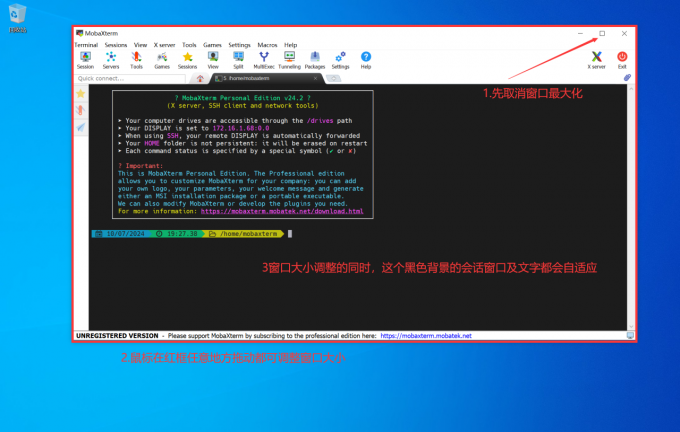This screenshot has height=432, width=680.
Task: Open the Sessions menu
Action: click(116, 45)
